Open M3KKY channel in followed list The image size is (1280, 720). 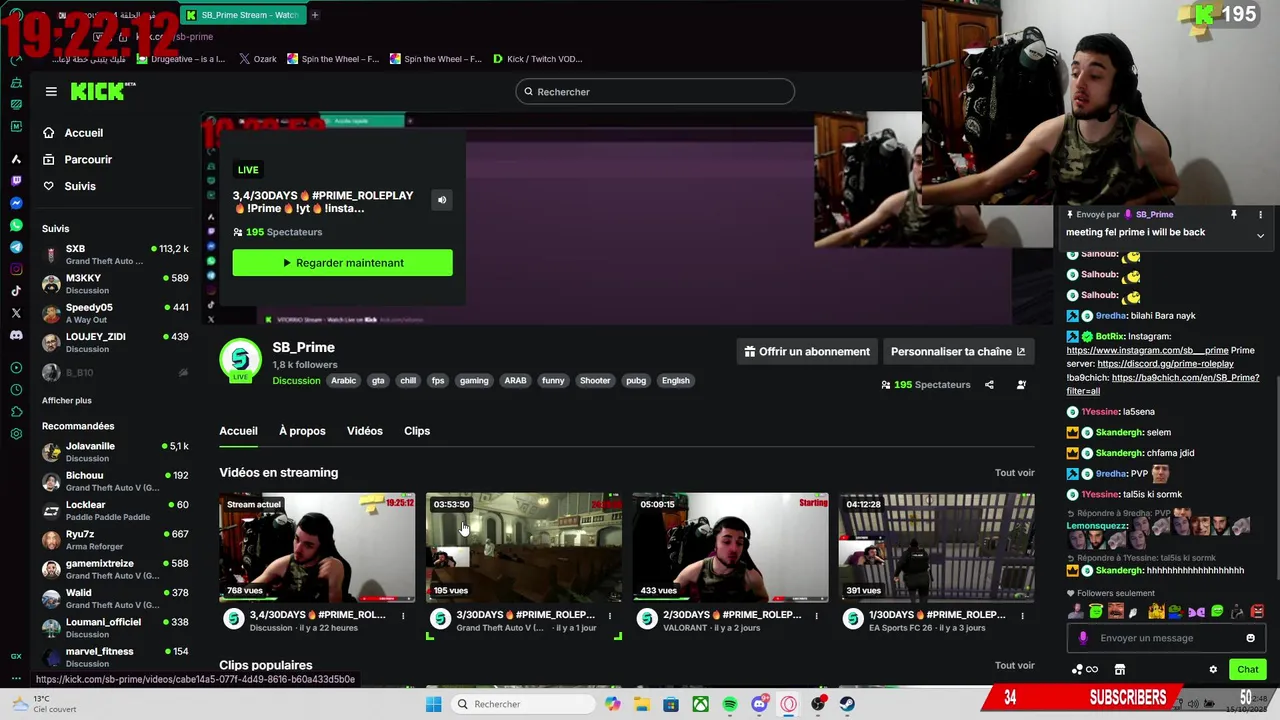pyautogui.click(x=115, y=284)
